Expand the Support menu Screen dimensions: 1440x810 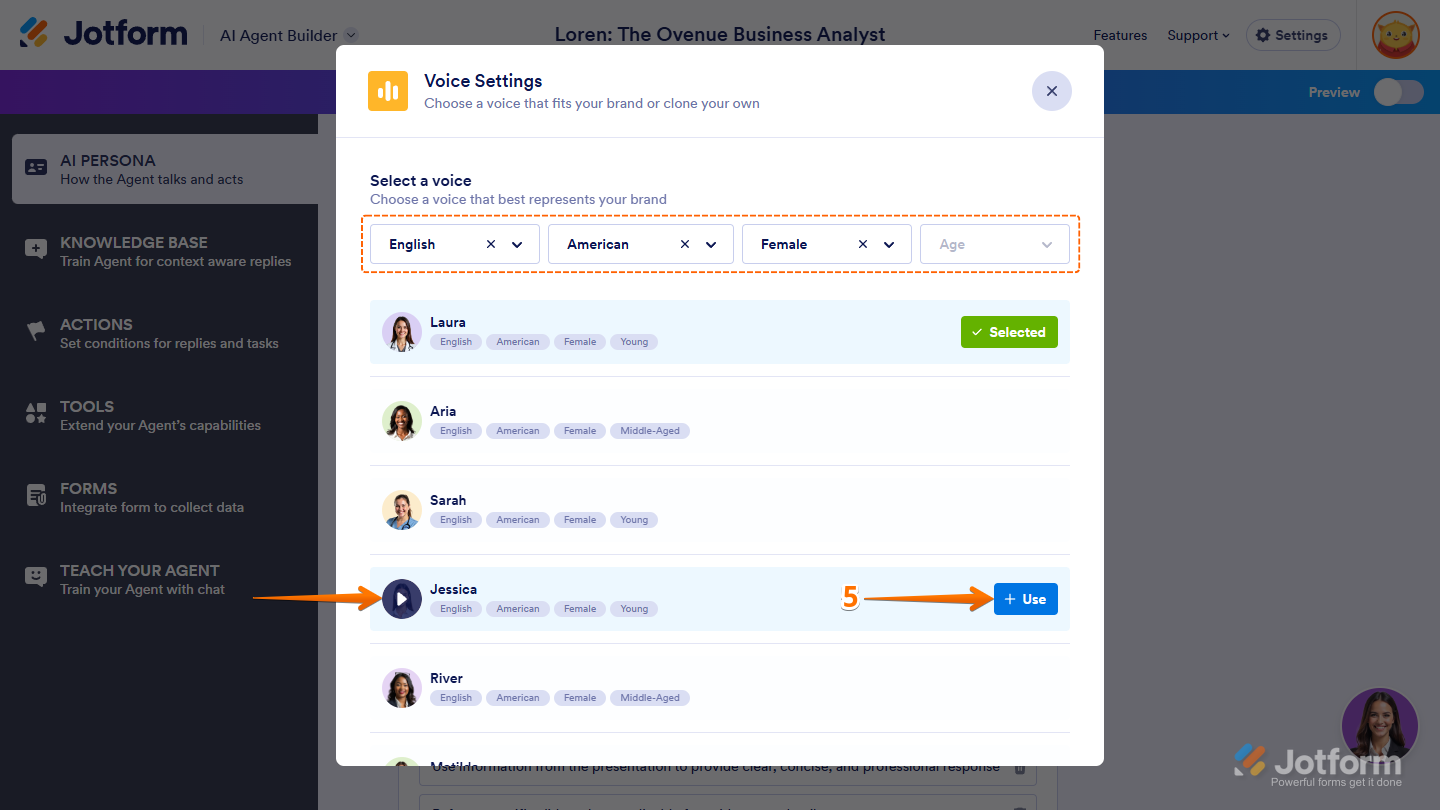point(1198,35)
